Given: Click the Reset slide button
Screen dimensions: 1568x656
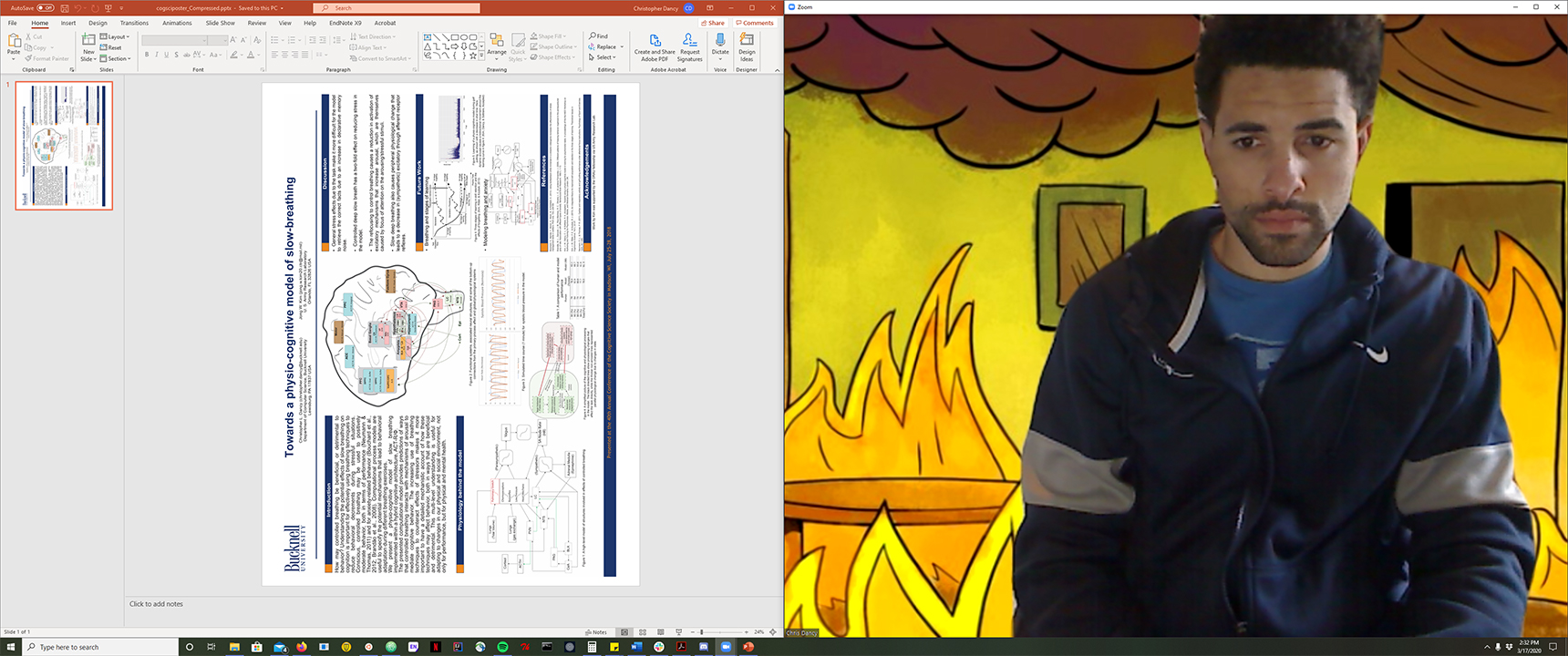Looking at the screenshot, I should click(x=111, y=47).
